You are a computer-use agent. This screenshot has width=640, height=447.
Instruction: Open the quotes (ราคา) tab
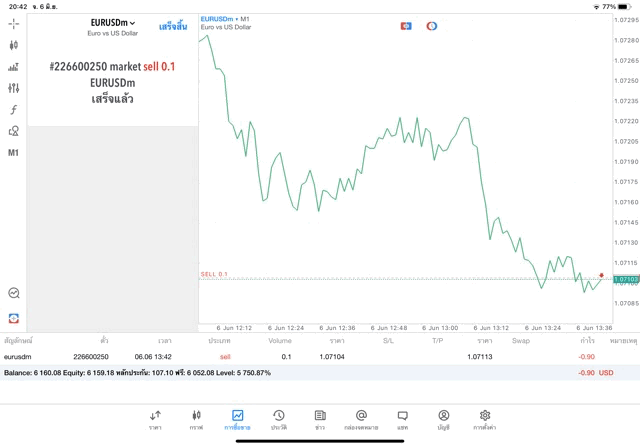pos(155,419)
